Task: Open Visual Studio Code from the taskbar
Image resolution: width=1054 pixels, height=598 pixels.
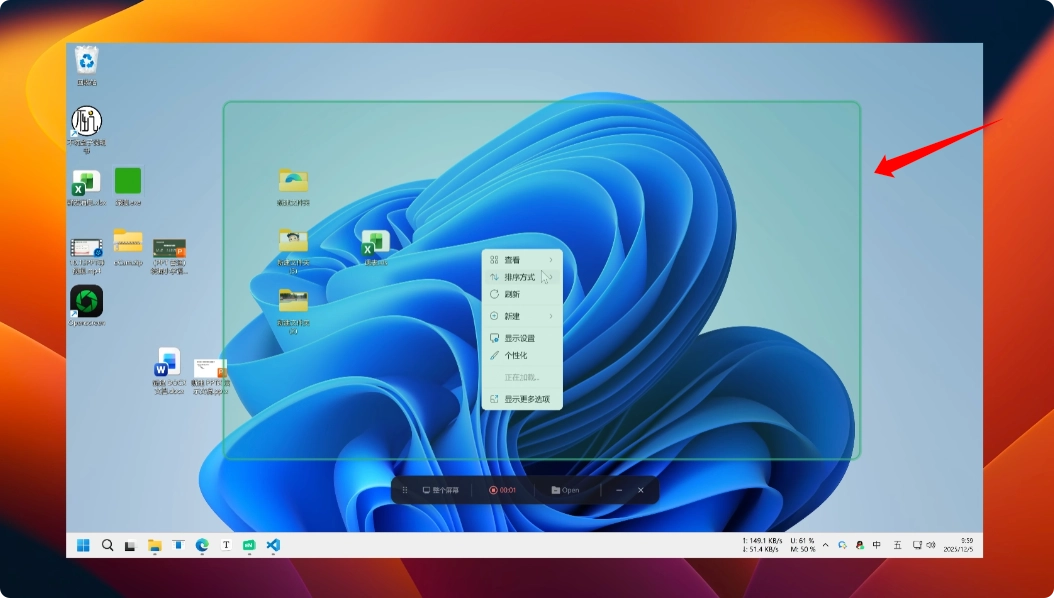Action: click(273, 545)
